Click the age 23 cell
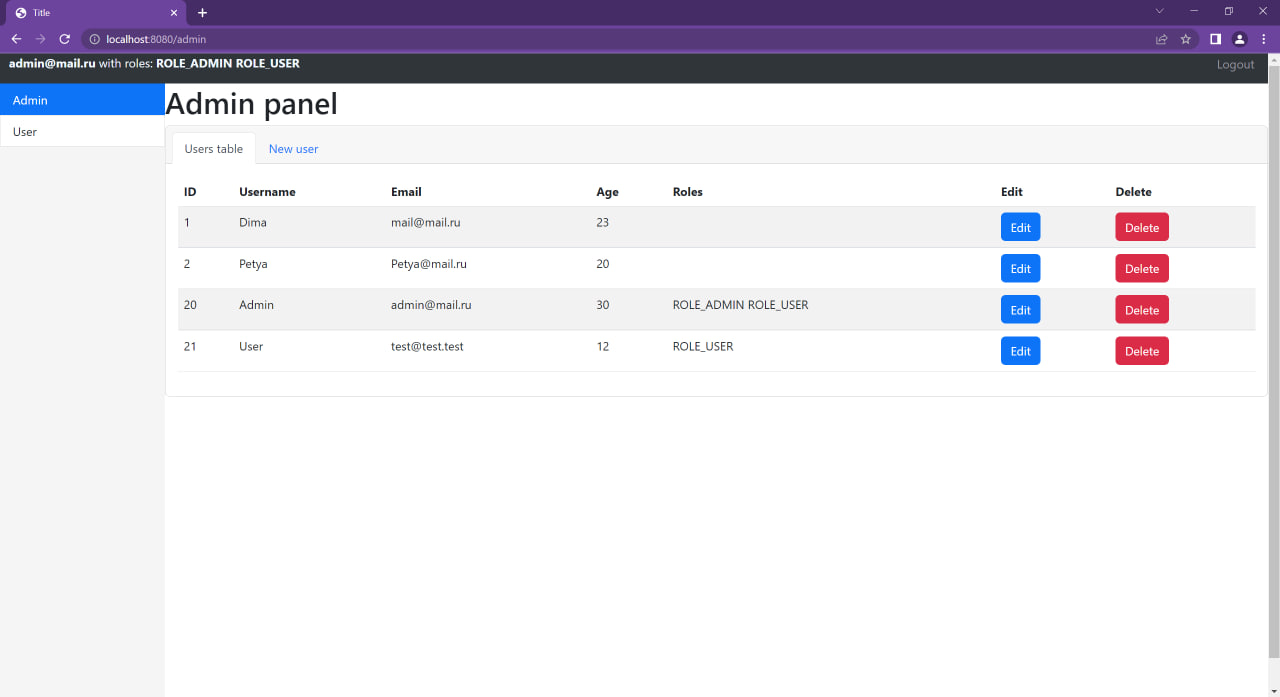Screen dimensions: 1280x697 pyautogui.click(x=602, y=222)
